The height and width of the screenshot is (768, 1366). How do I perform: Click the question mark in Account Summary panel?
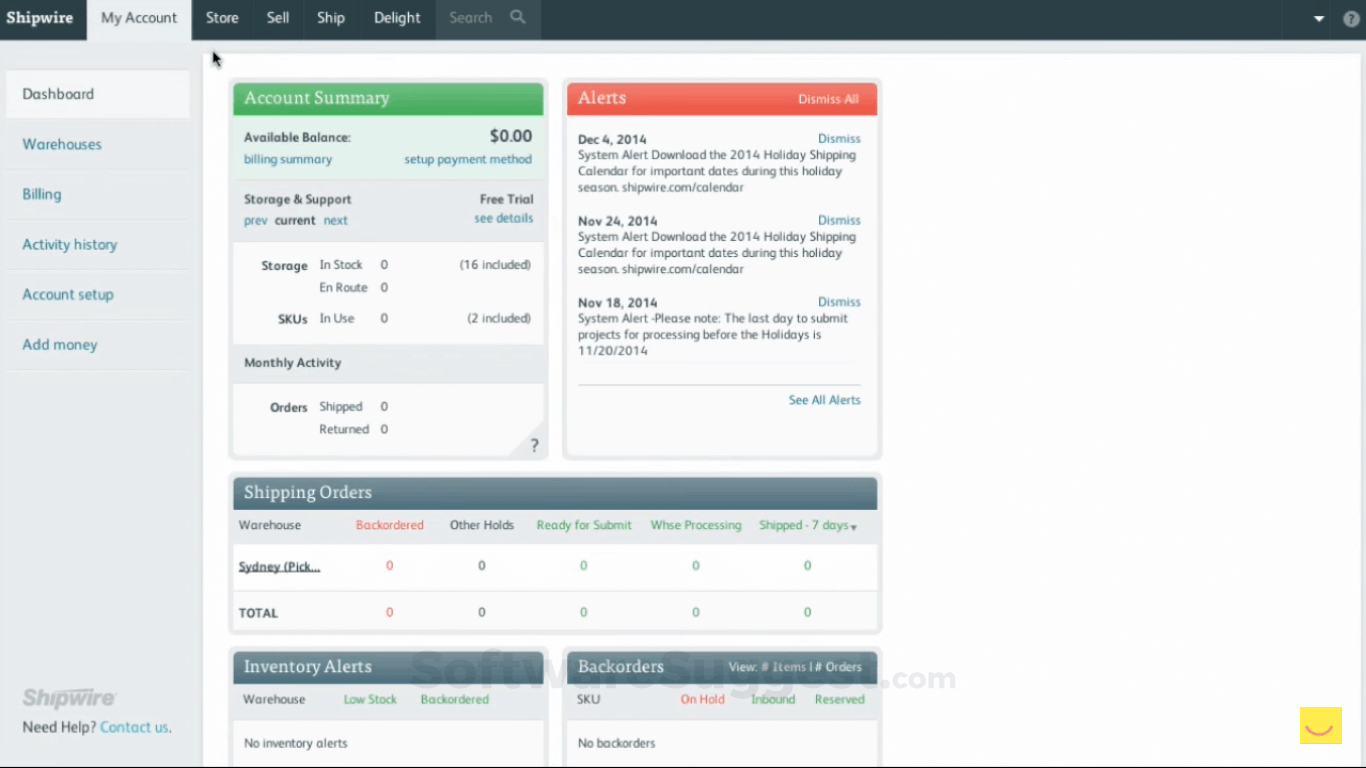pyautogui.click(x=534, y=444)
